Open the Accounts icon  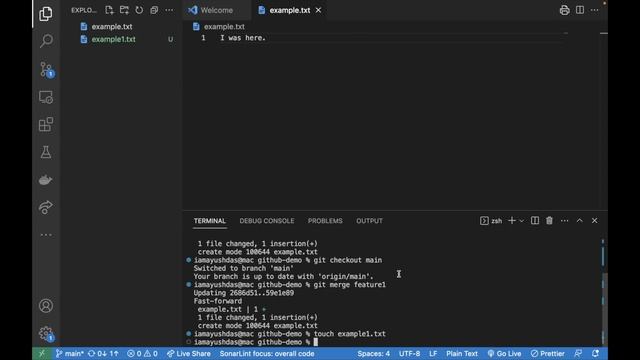point(46,306)
